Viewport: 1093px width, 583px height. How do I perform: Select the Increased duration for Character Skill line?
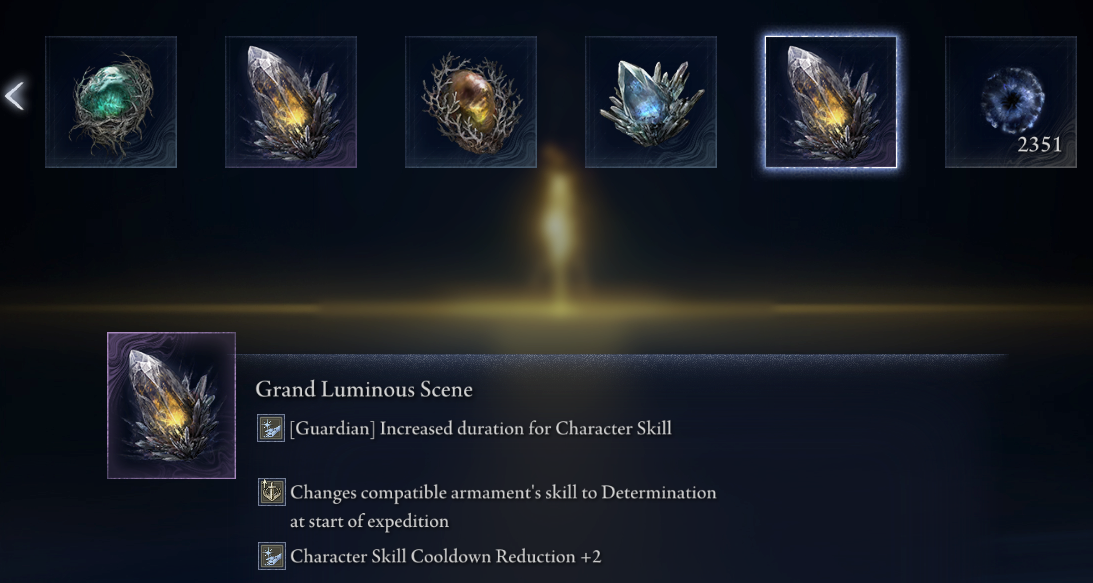pos(481,428)
